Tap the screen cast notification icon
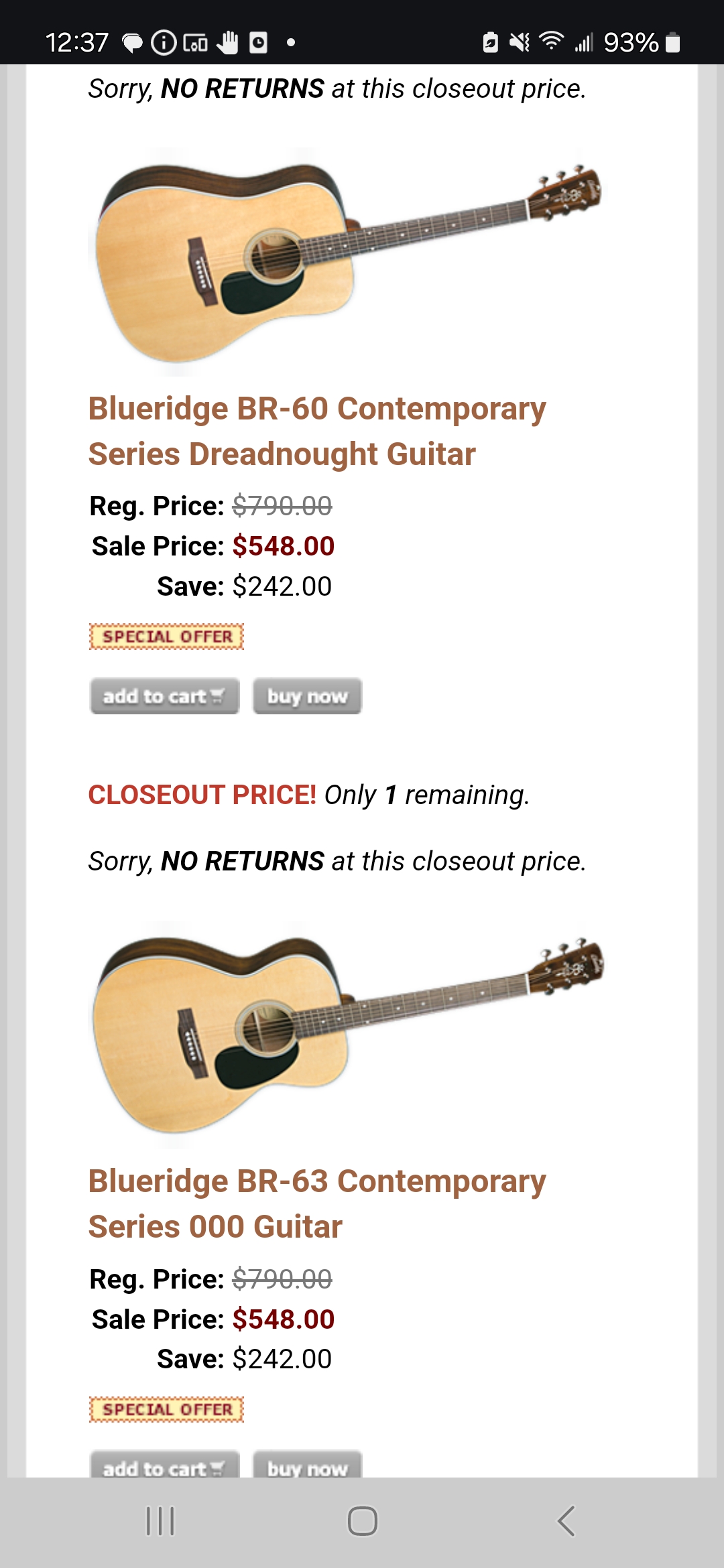 tap(195, 44)
